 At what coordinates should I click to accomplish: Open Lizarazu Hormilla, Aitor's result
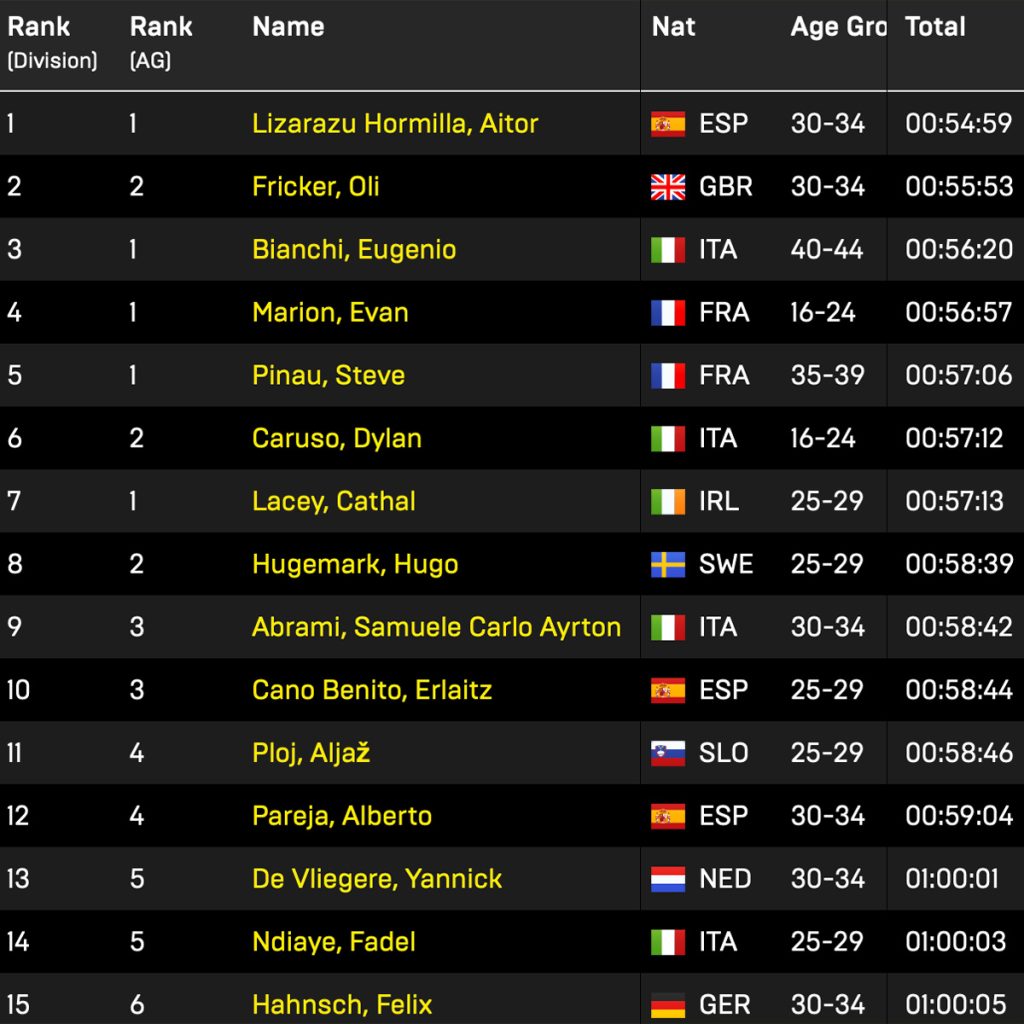(x=395, y=124)
